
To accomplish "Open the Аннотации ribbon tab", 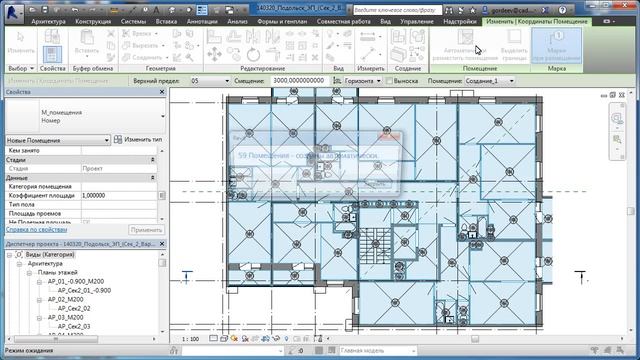I will [x=202, y=21].
